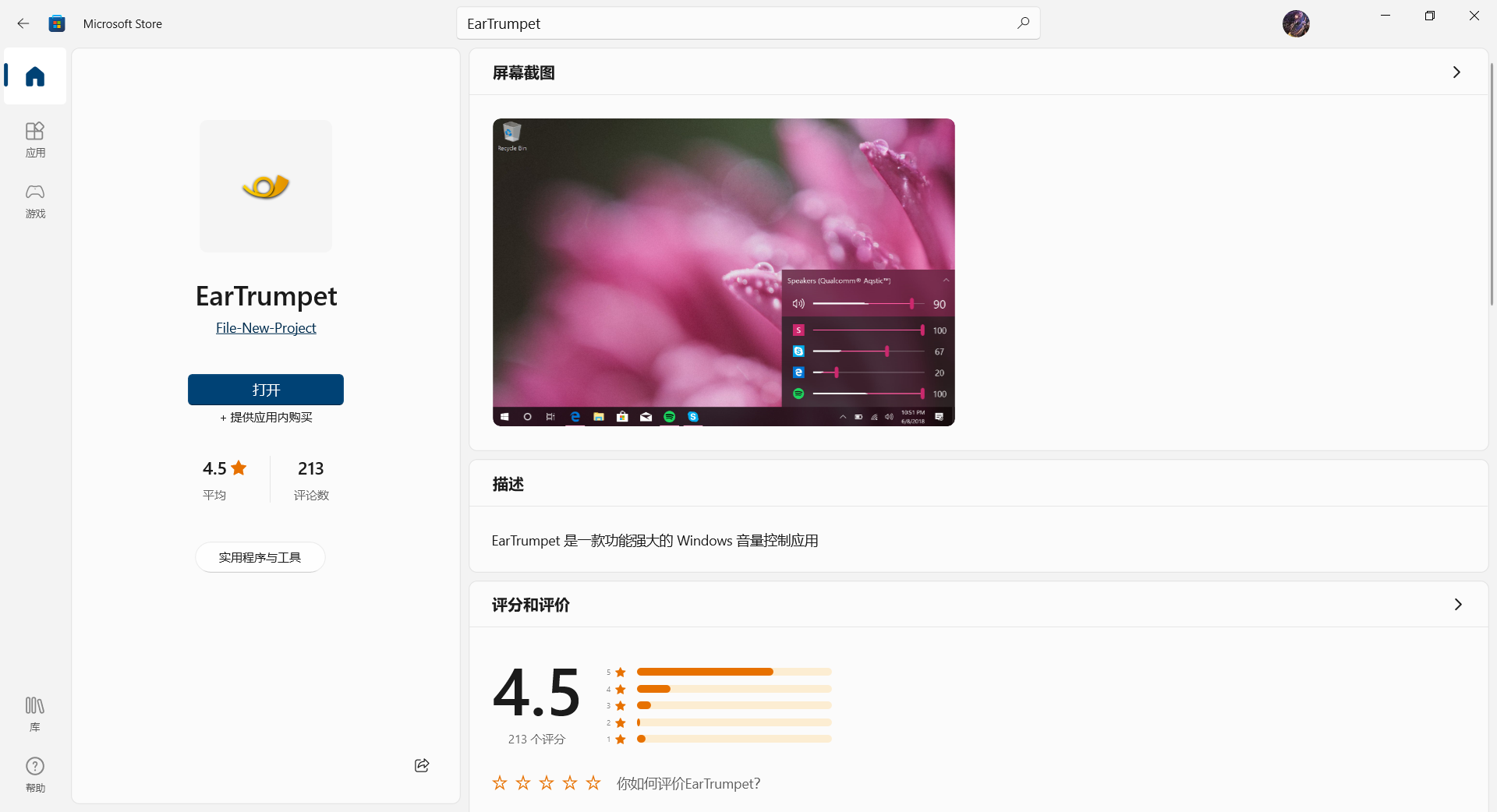
Task: Click the 4-star rating bar
Action: click(x=734, y=689)
